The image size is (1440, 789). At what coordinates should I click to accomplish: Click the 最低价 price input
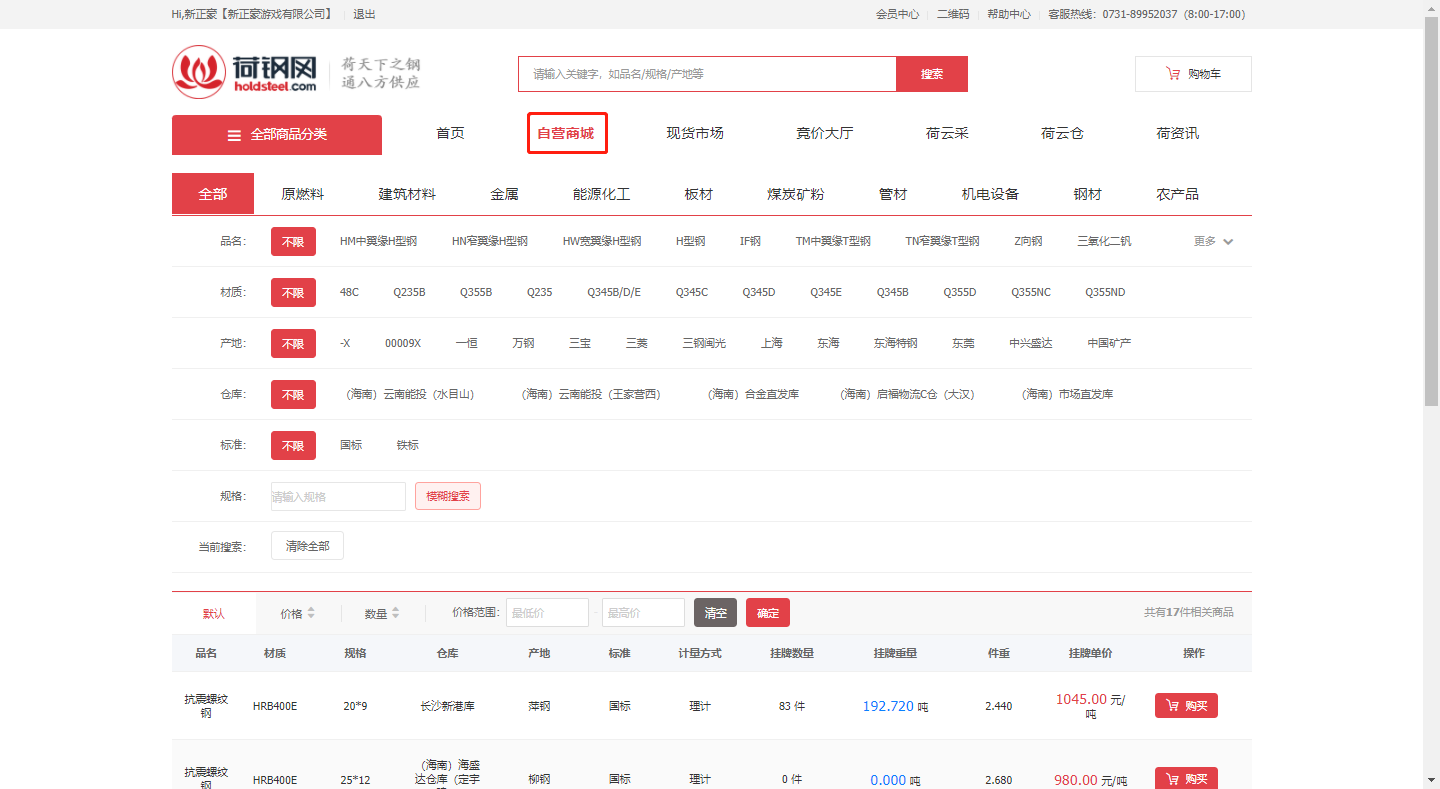coord(547,613)
